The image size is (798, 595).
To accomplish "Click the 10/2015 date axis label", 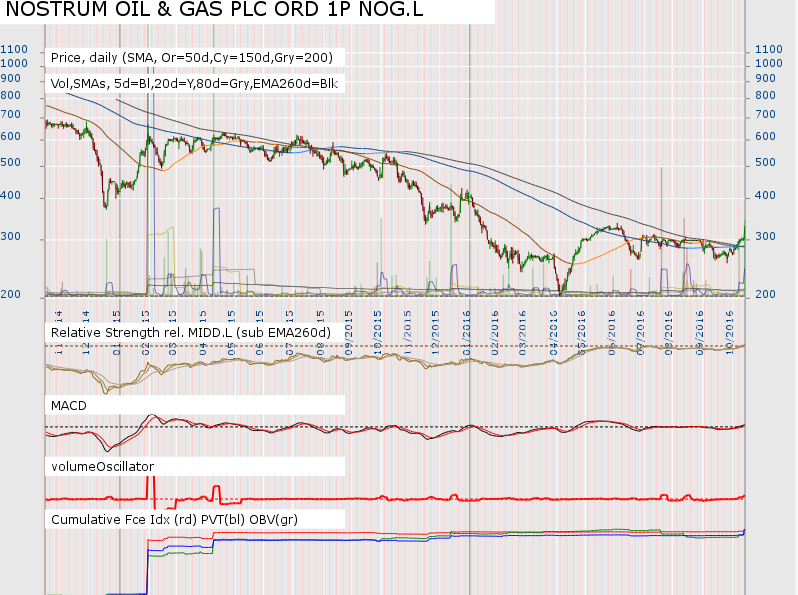I will tap(378, 333).
